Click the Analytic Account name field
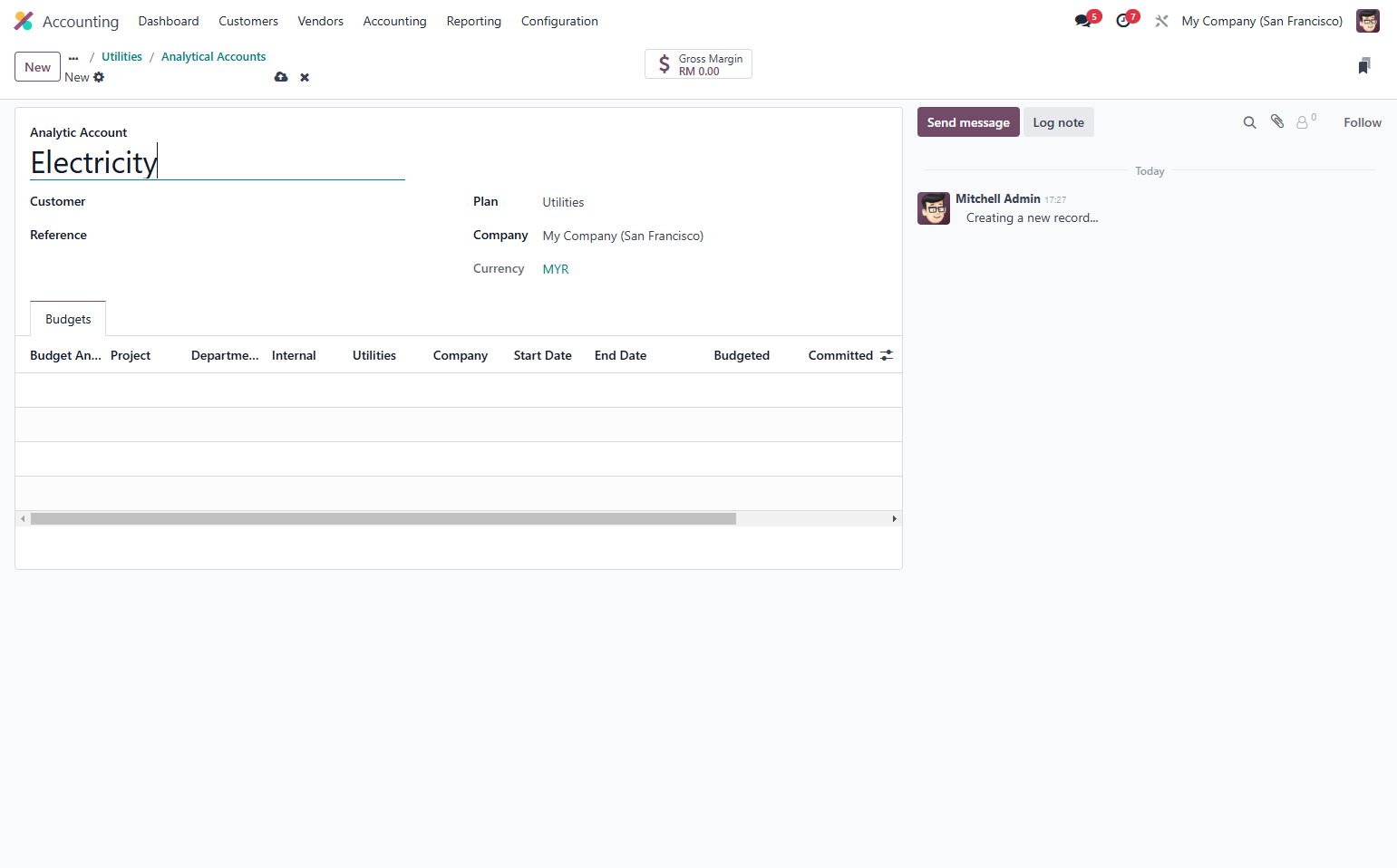Screen dimensions: 1397x868 coord(218,162)
